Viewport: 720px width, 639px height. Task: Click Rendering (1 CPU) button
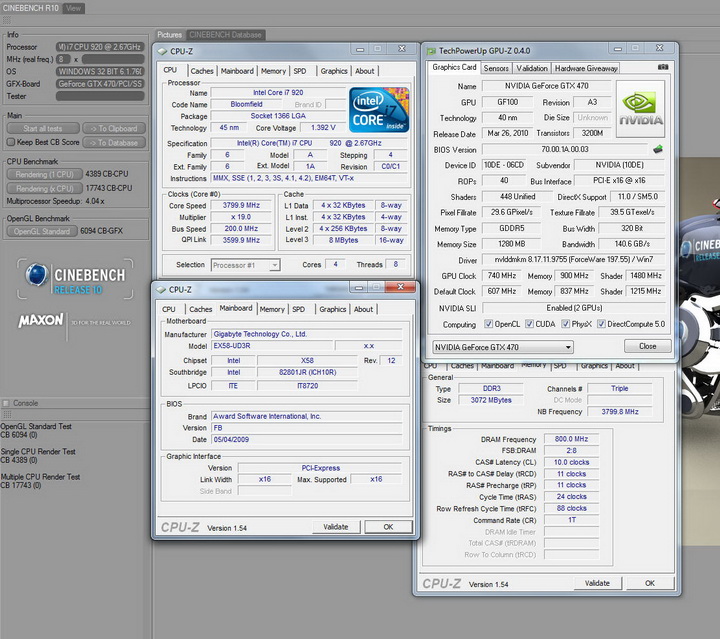click(x=45, y=174)
